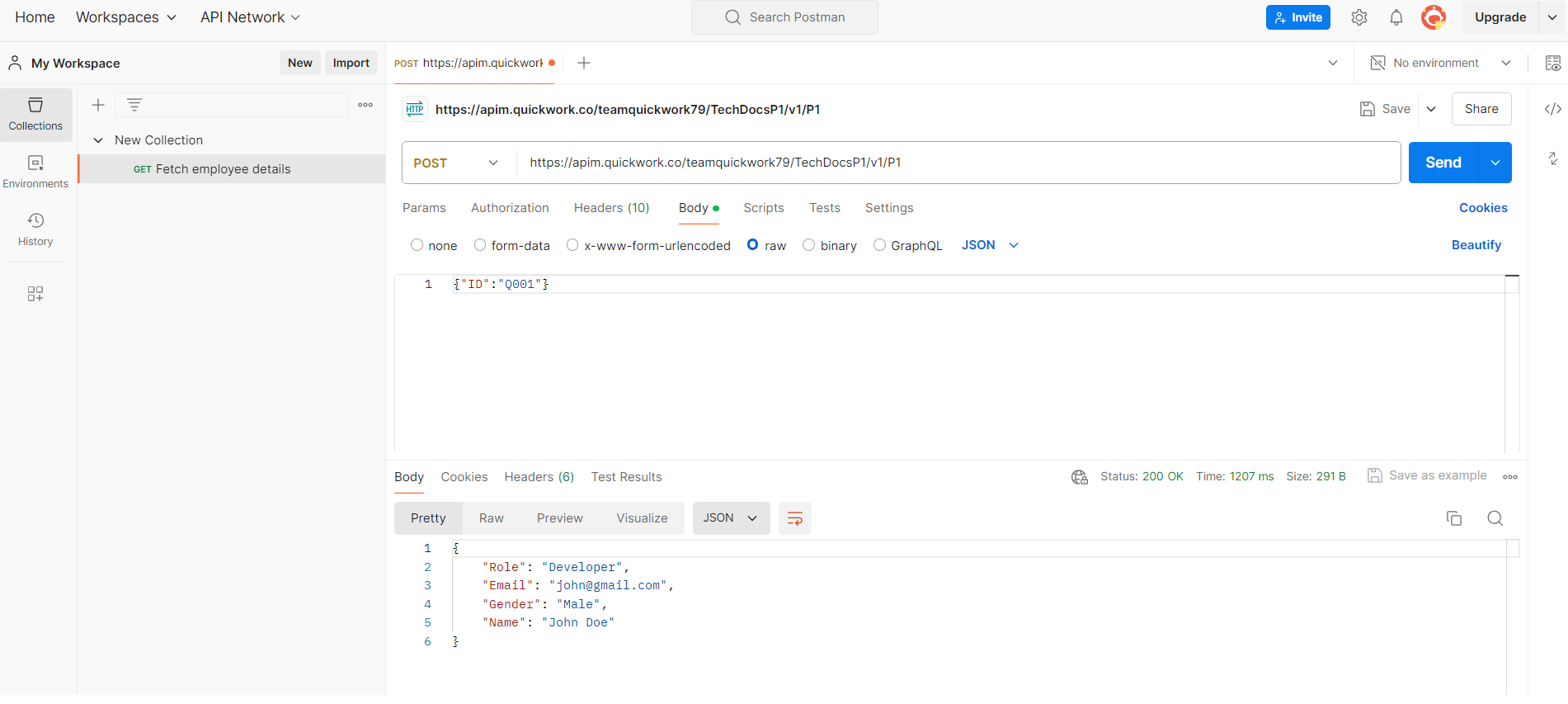This screenshot has height=704, width=1568.
Task: Open the user profile avatar
Action: (x=1434, y=17)
